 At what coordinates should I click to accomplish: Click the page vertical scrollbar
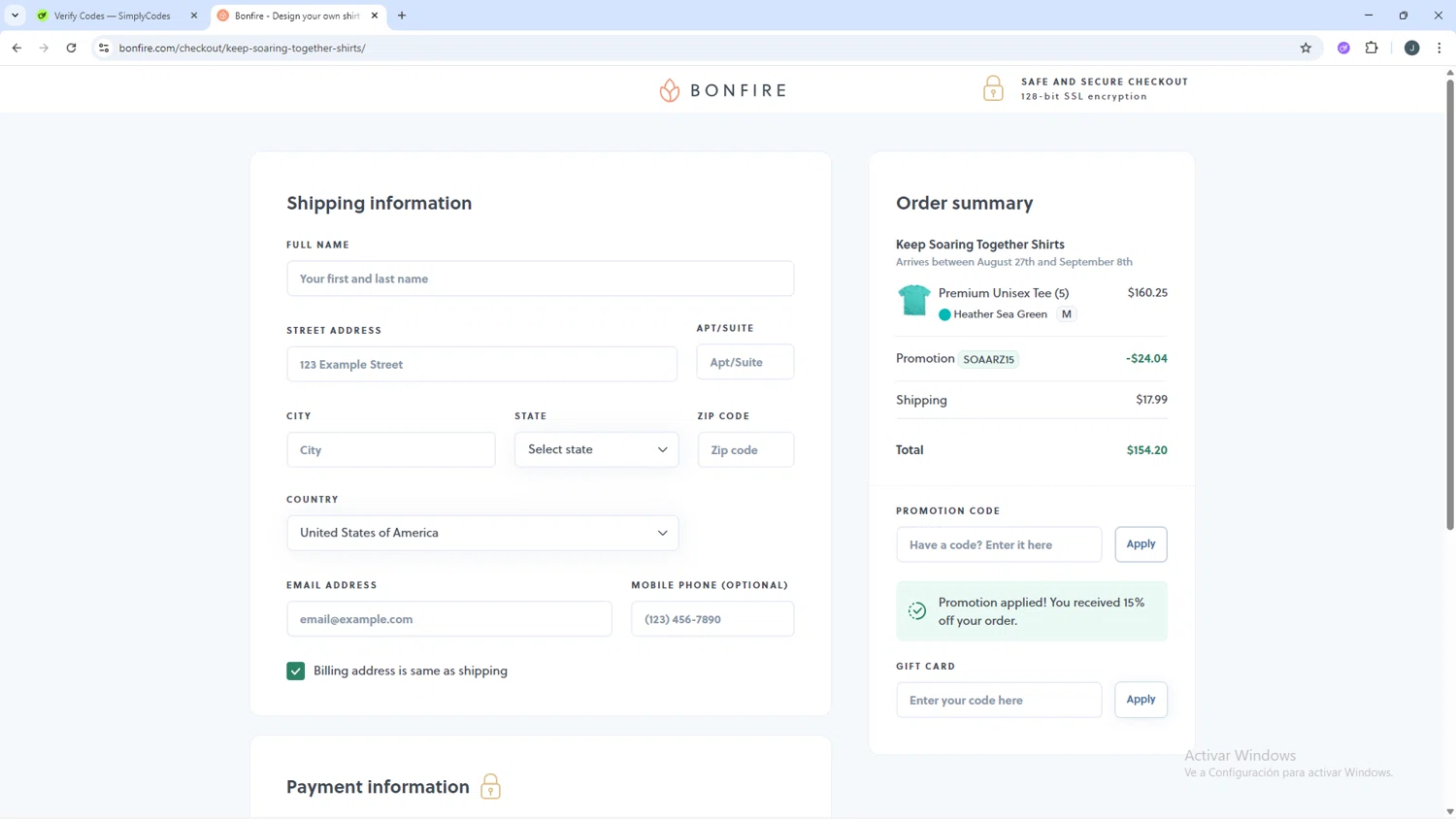pyautogui.click(x=1450, y=305)
